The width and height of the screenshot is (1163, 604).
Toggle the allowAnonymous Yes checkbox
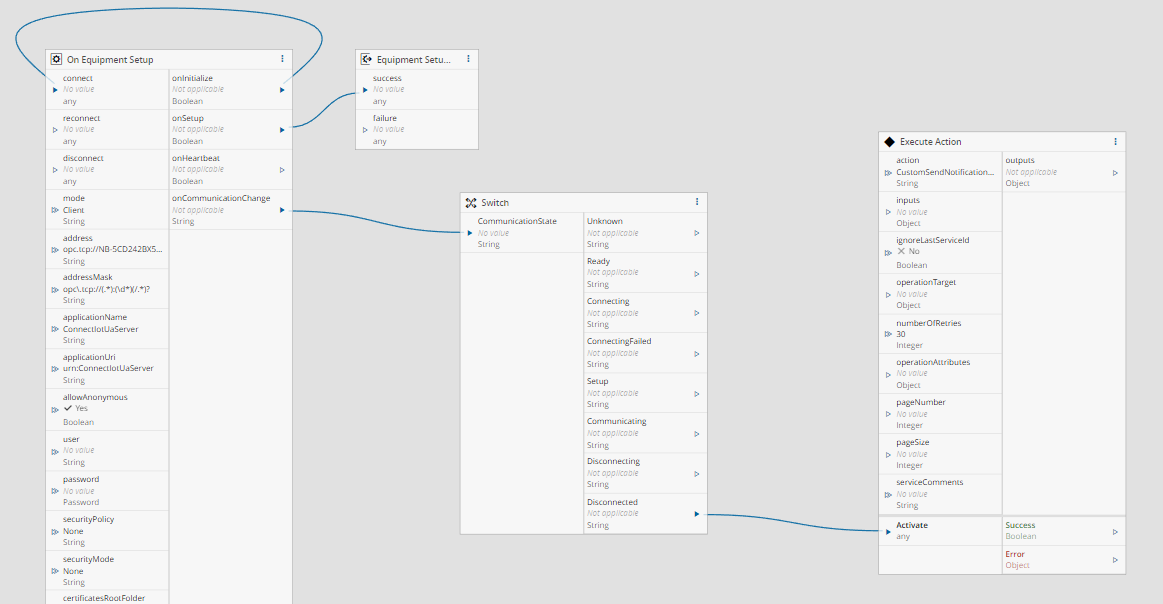[67, 408]
